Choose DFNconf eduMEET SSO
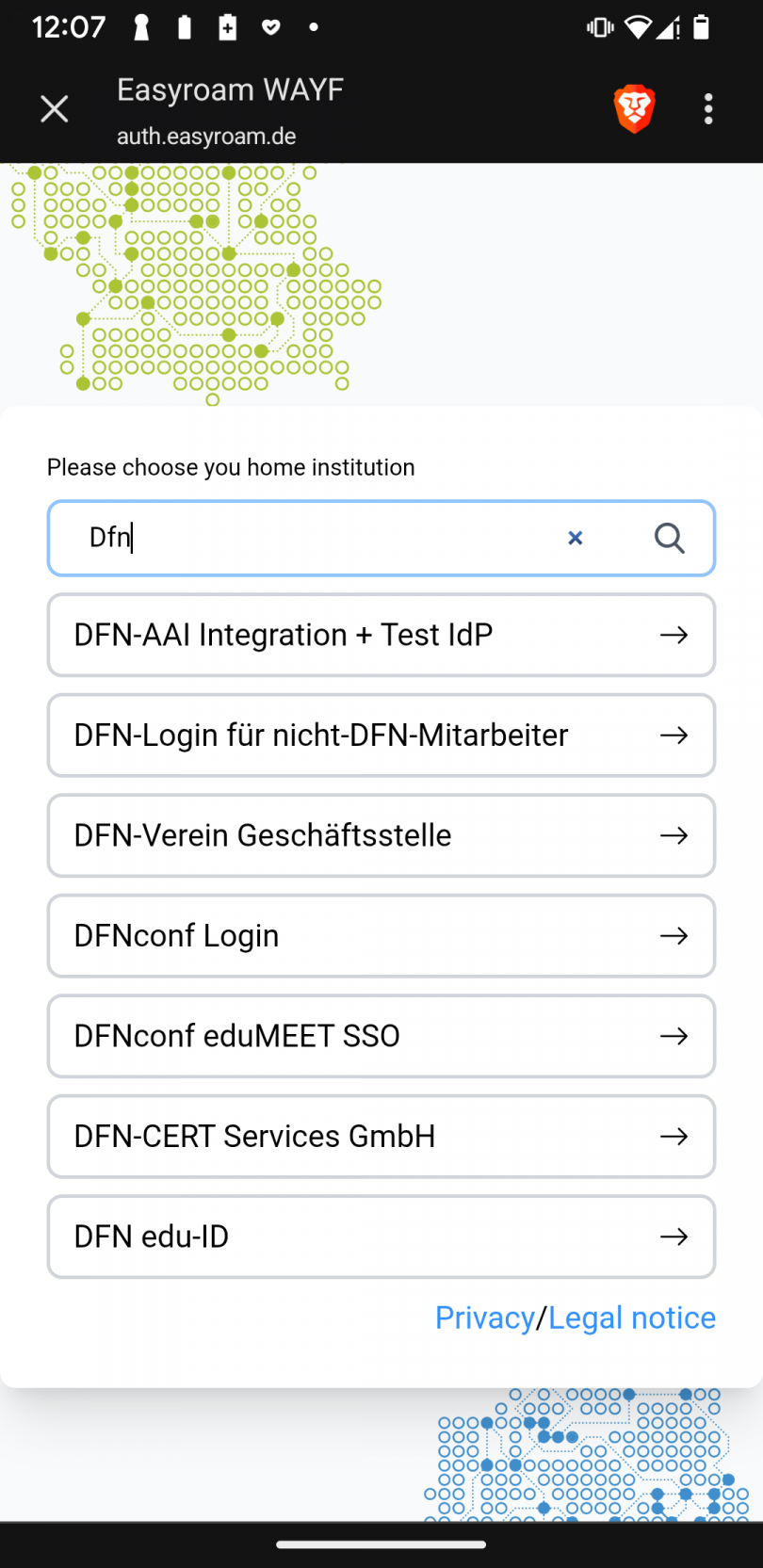This screenshot has width=763, height=1568. [236, 1036]
